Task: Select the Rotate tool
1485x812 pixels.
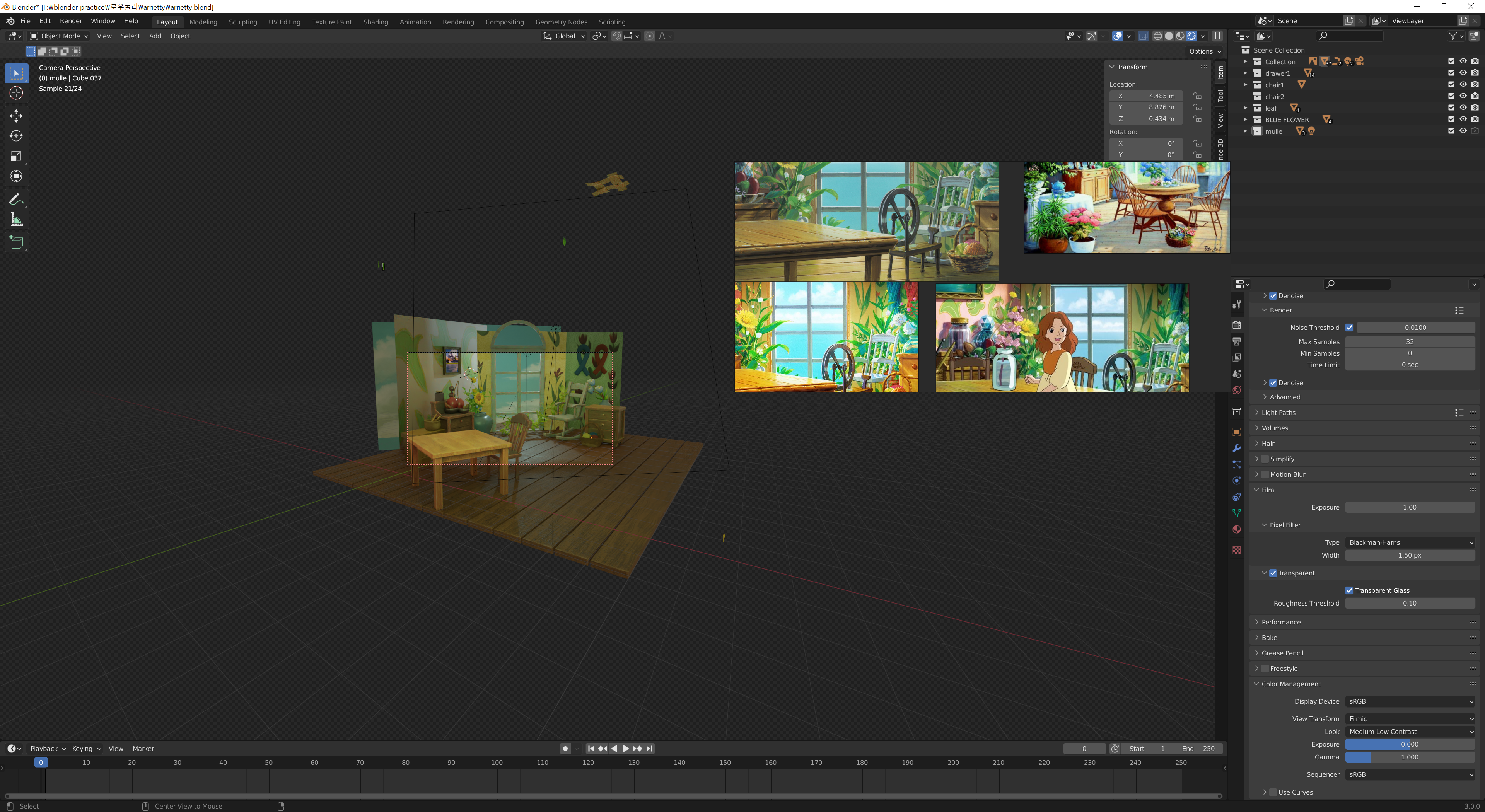Action: pyautogui.click(x=16, y=136)
